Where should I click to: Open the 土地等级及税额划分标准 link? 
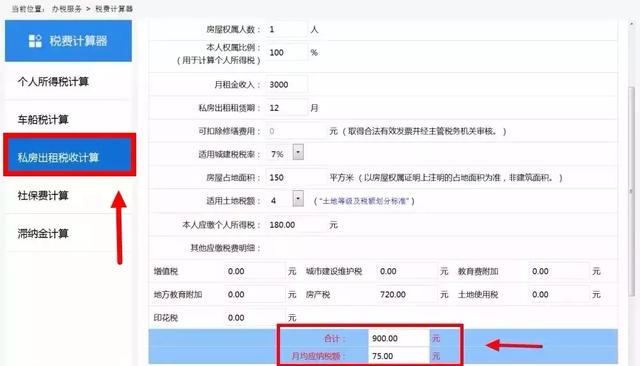(364, 201)
